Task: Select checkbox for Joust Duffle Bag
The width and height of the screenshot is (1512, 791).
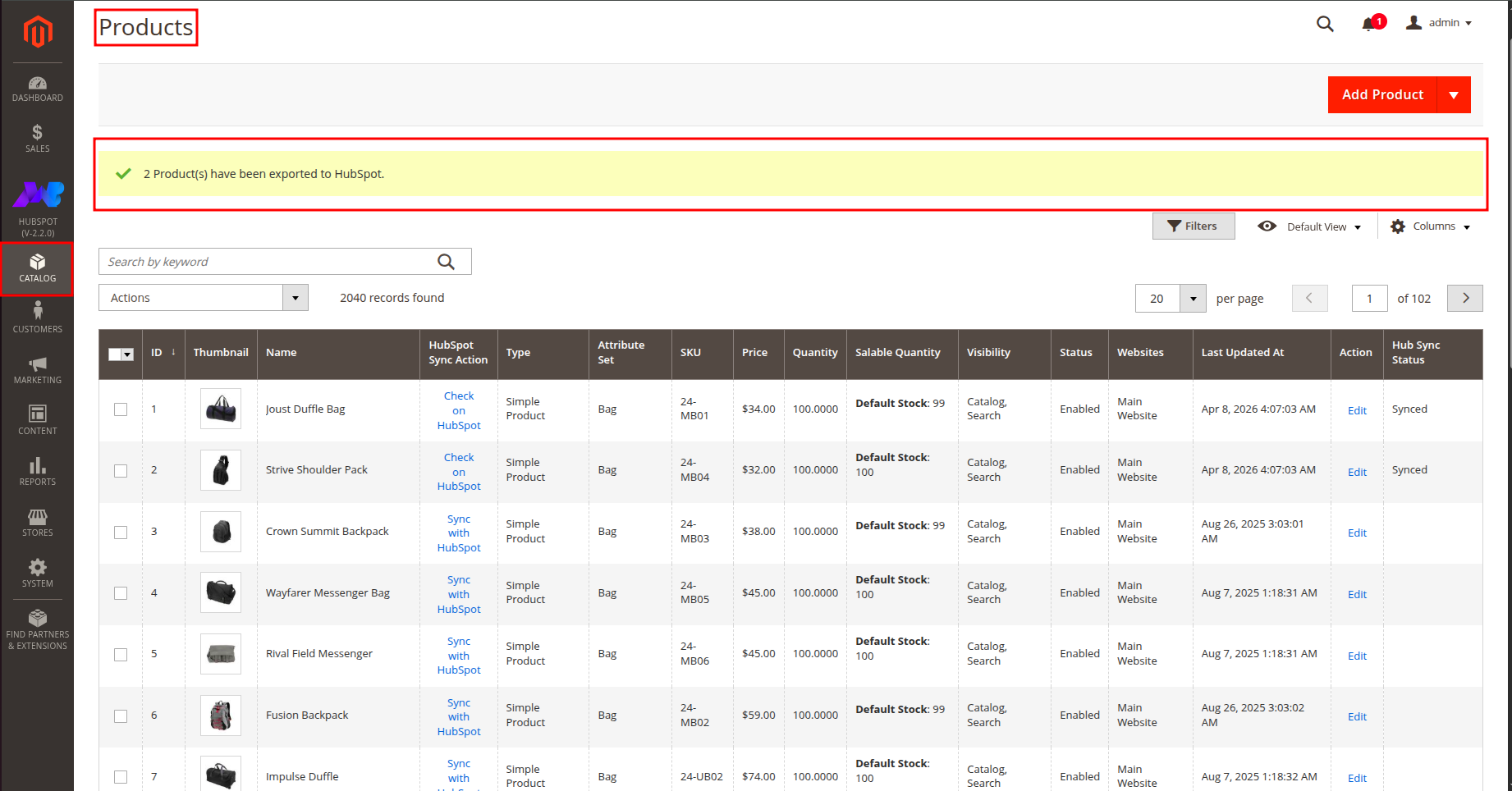Action: 121,409
